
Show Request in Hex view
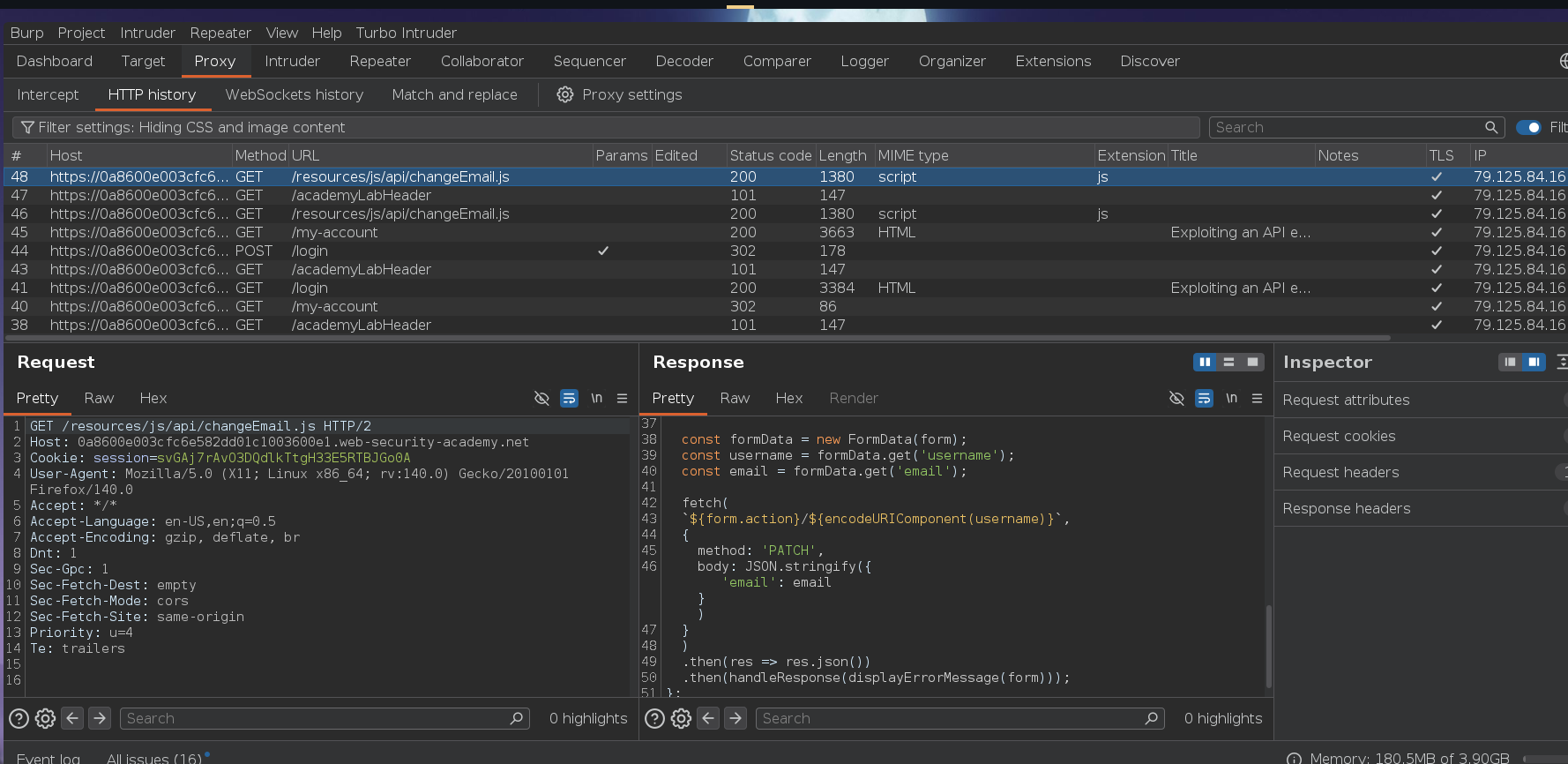[153, 398]
